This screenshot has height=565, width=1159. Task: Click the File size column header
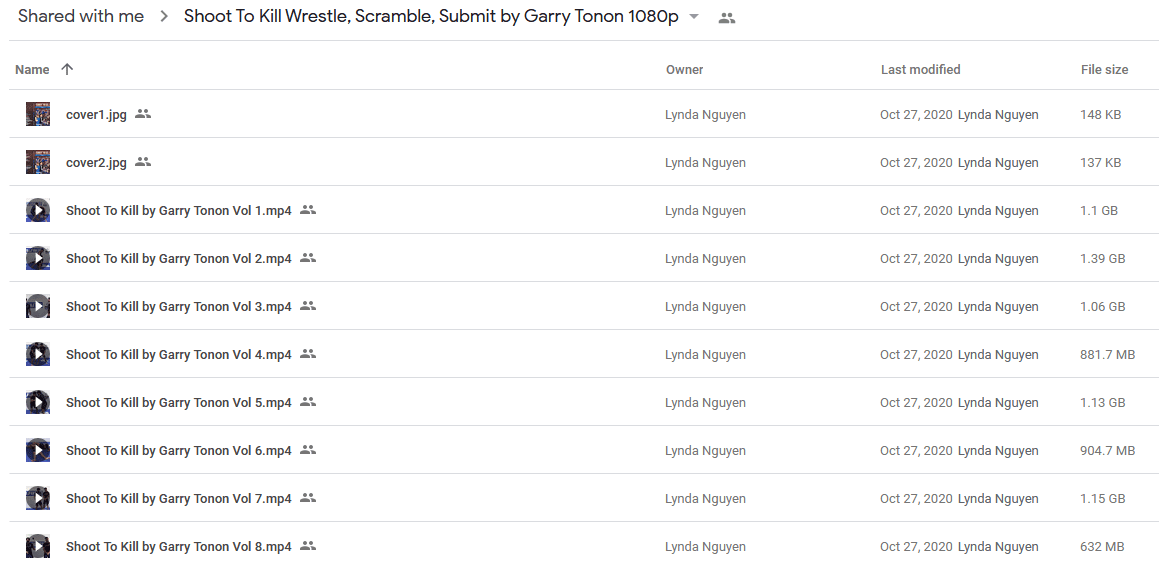[1104, 70]
